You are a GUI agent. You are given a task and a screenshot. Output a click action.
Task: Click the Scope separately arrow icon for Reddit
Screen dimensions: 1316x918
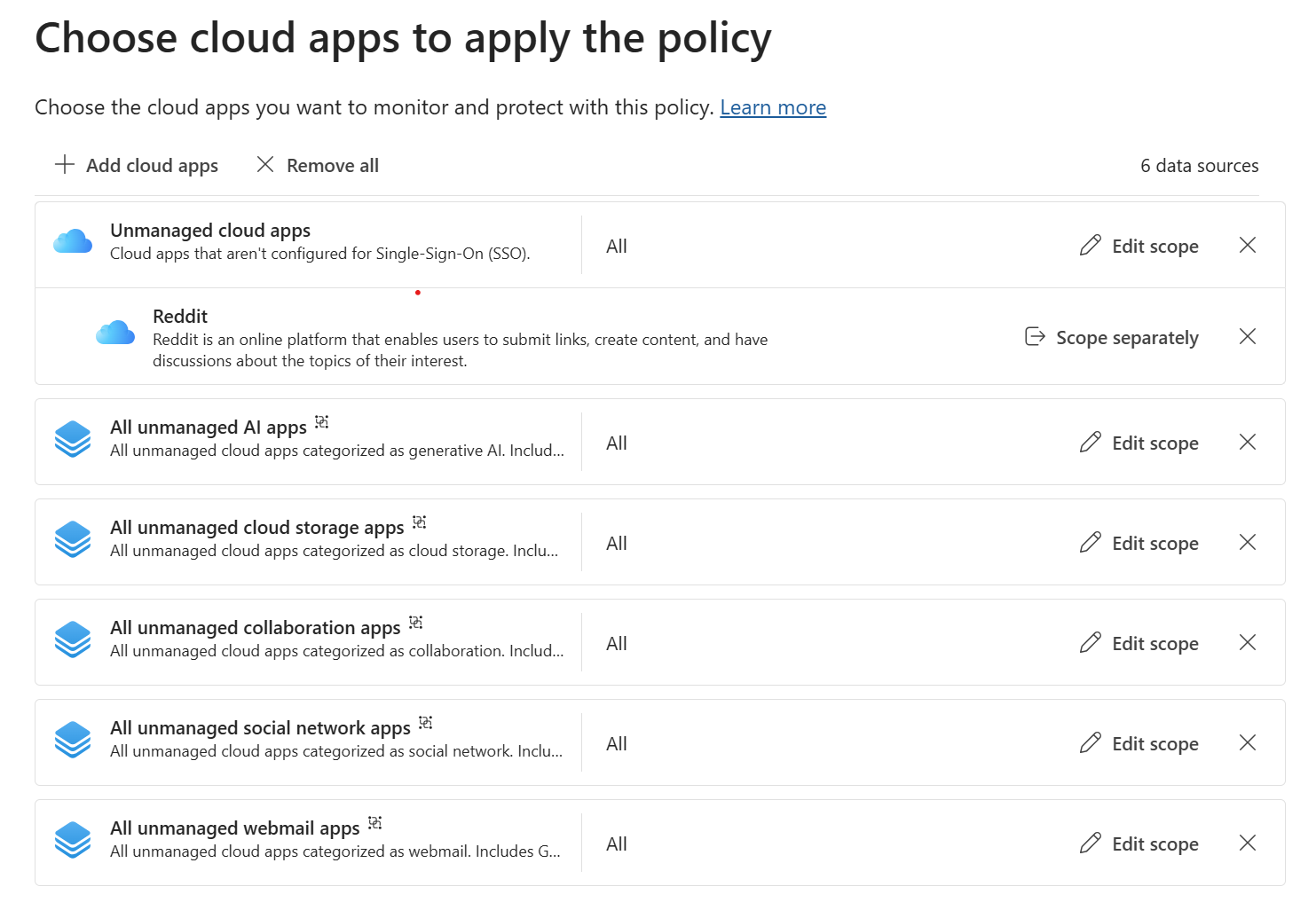pyautogui.click(x=1035, y=337)
